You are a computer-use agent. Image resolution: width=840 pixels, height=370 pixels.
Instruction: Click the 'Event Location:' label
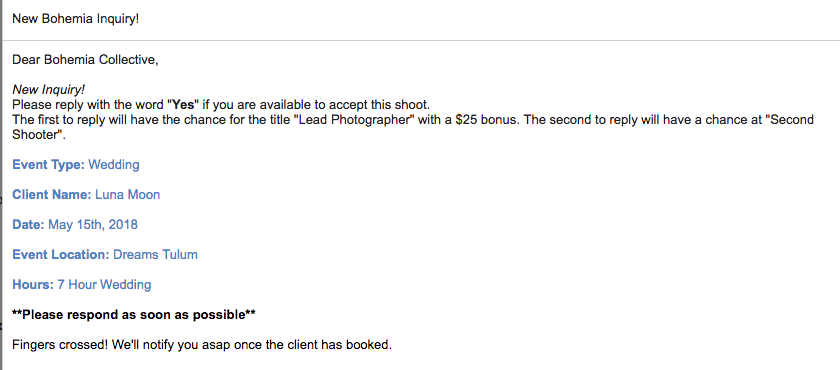tap(61, 255)
